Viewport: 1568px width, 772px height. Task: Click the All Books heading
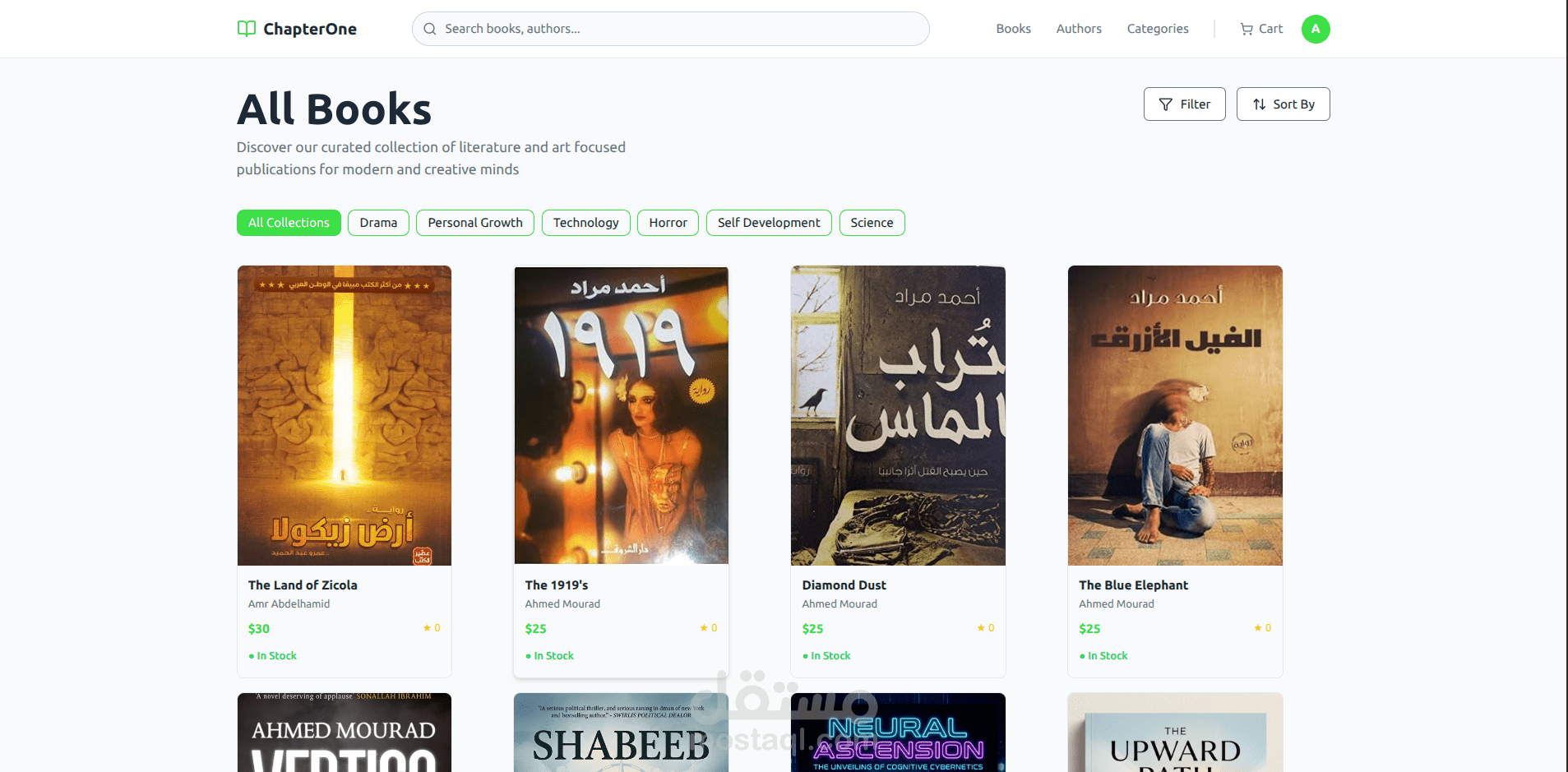[335, 109]
